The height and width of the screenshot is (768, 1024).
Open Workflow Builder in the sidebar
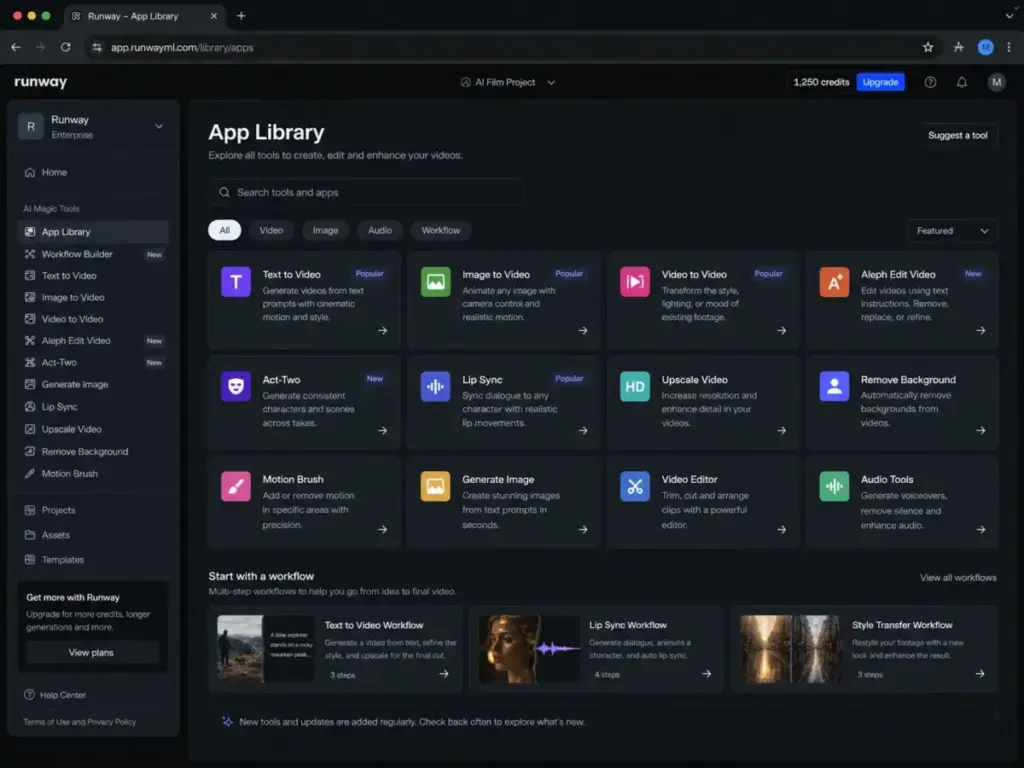point(93,254)
